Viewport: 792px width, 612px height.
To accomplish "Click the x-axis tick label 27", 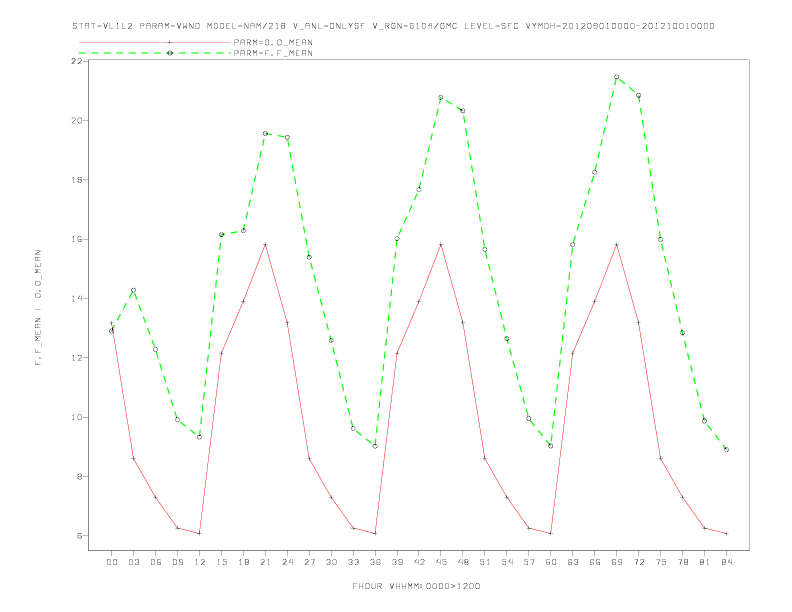I will (x=309, y=562).
